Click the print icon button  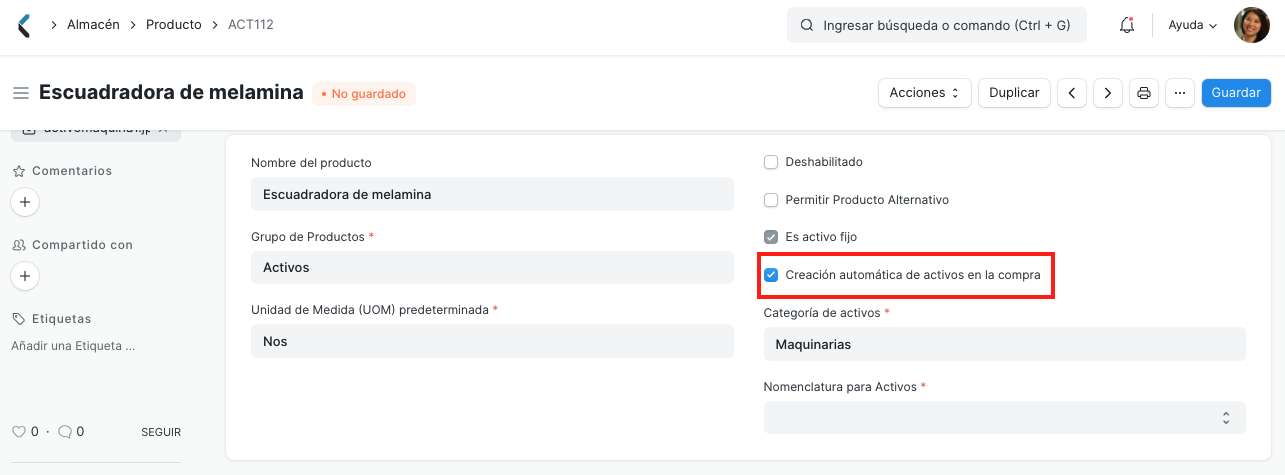(x=1144, y=93)
